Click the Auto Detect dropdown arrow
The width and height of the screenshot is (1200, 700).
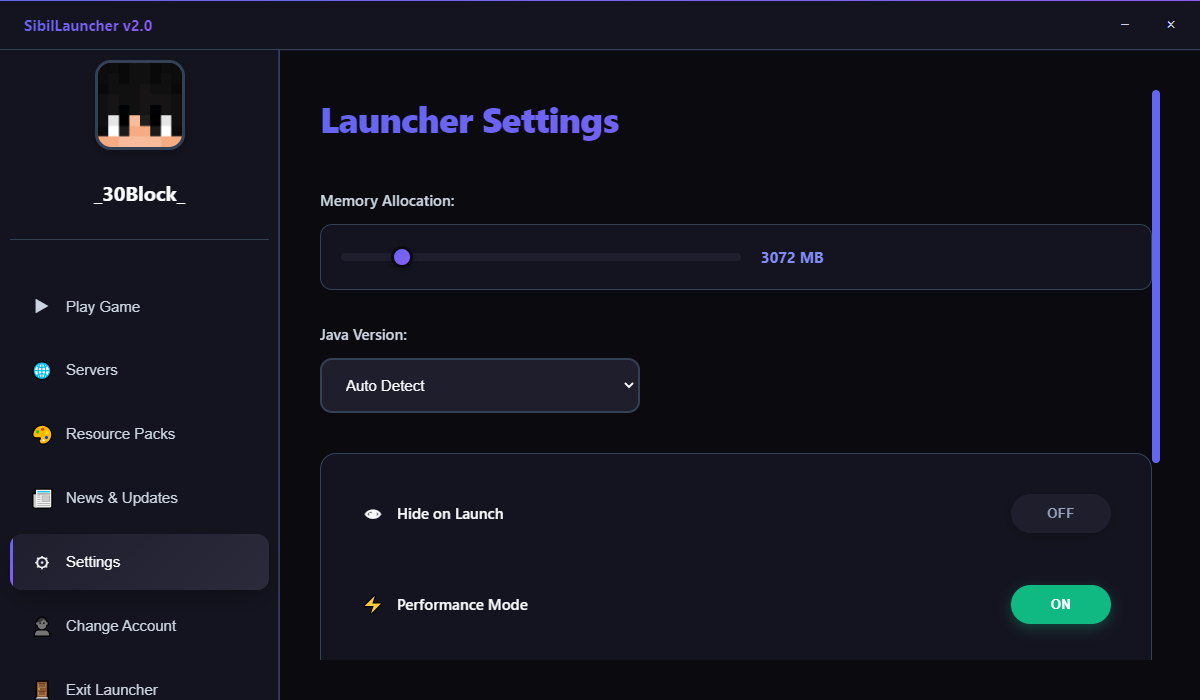point(628,386)
